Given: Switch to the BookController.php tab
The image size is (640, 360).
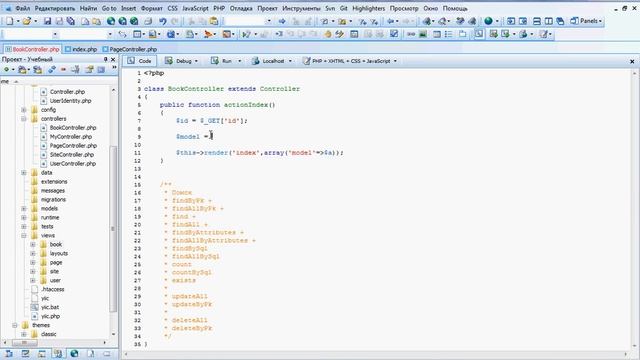Looking at the screenshot, I should (32, 49).
